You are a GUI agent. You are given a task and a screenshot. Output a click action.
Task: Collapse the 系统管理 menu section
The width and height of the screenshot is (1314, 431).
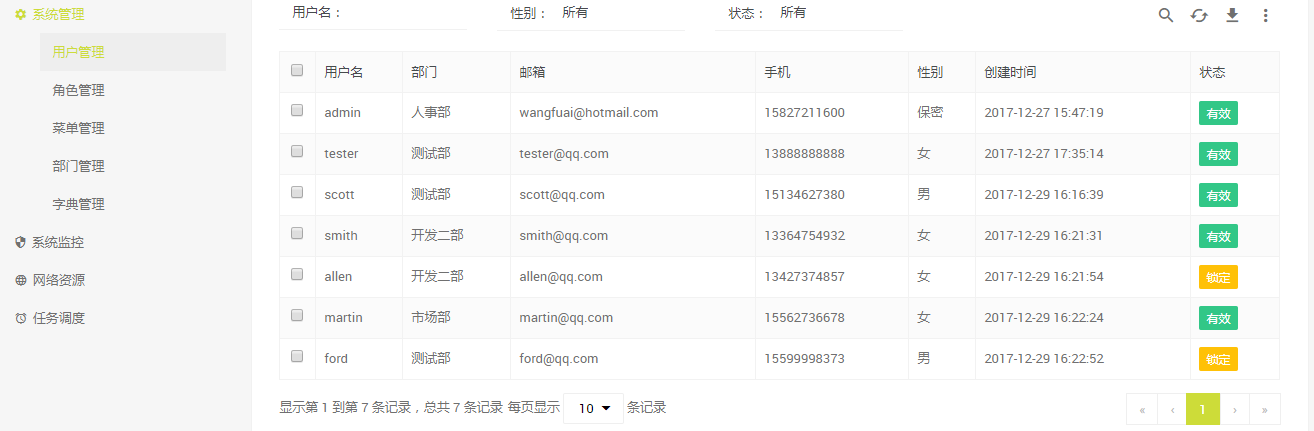pyautogui.click(x=58, y=15)
